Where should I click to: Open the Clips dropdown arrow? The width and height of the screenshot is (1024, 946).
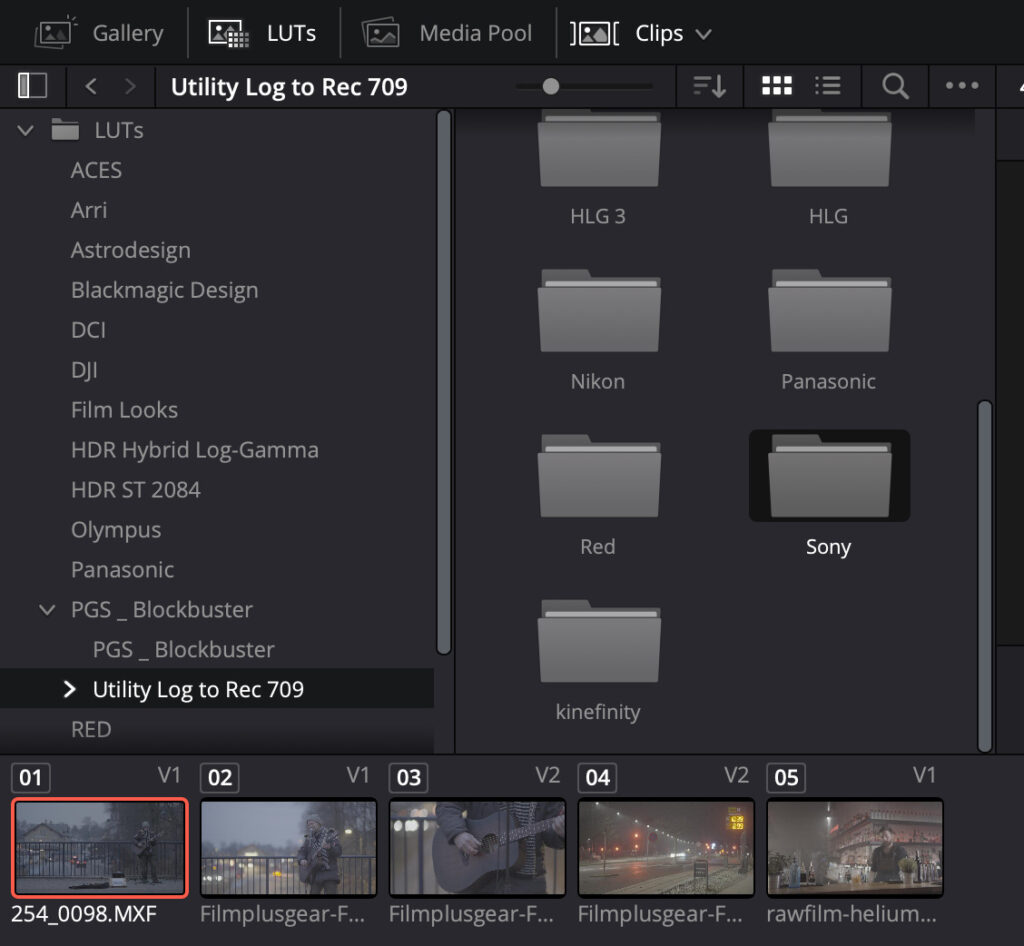[x=703, y=33]
